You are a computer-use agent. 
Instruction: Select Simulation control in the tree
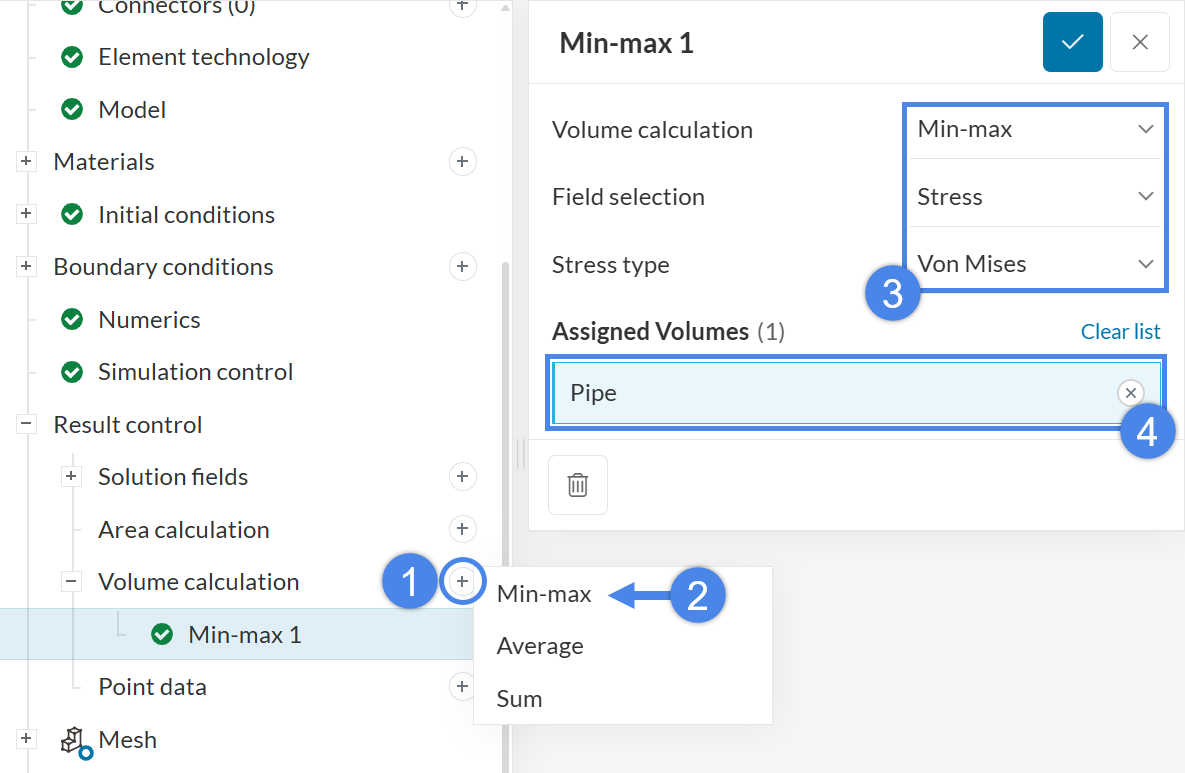[195, 372]
